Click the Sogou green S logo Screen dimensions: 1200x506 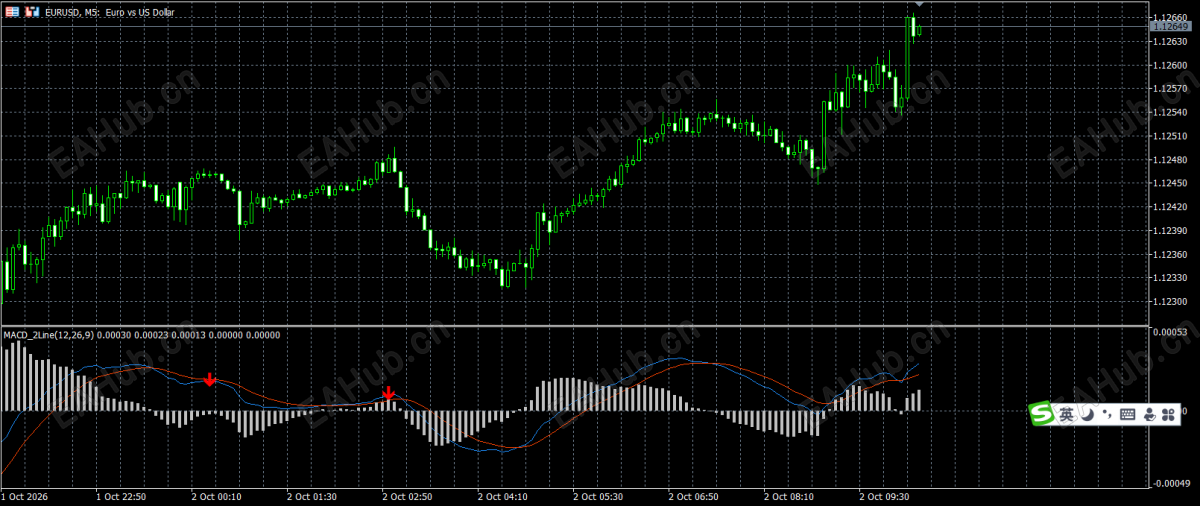pos(1043,413)
